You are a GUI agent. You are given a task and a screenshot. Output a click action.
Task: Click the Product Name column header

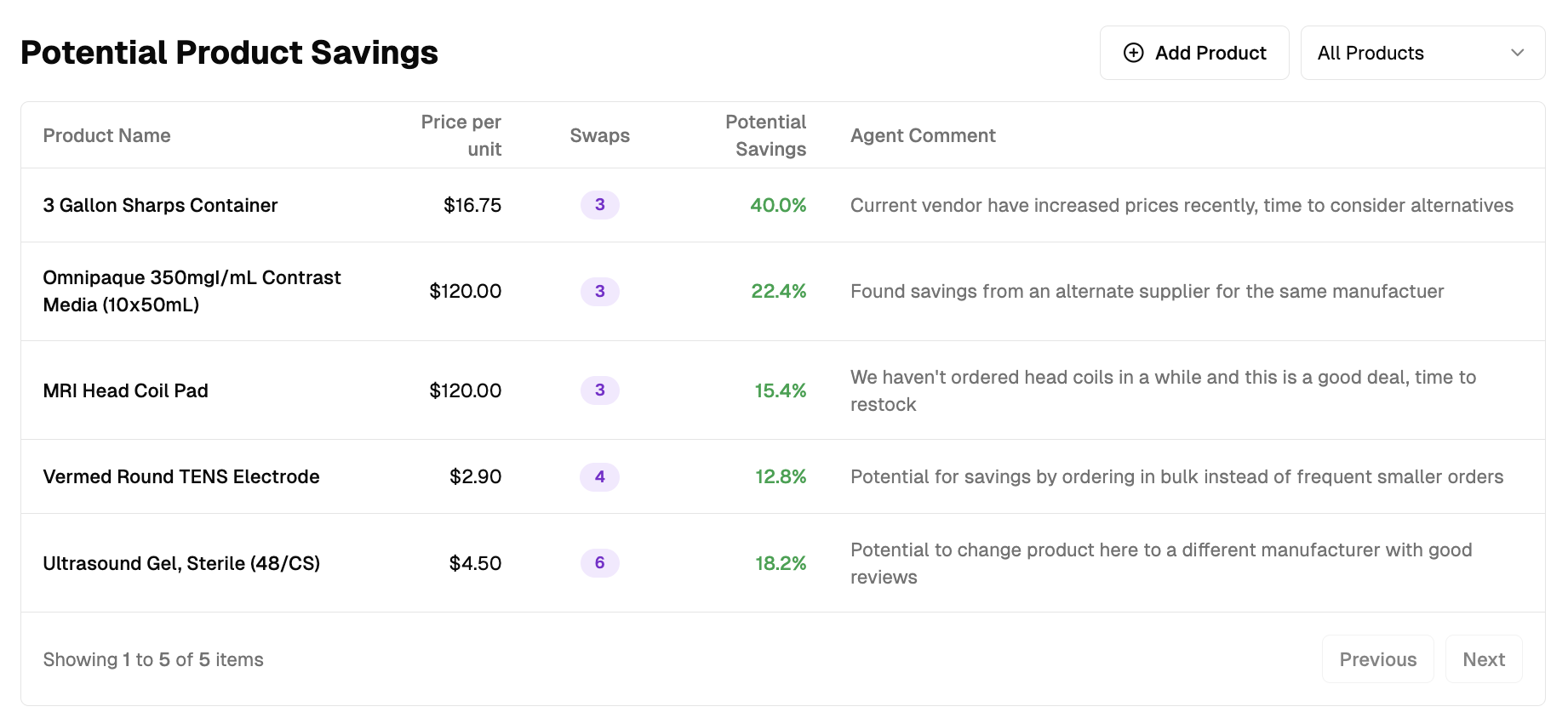tap(106, 135)
